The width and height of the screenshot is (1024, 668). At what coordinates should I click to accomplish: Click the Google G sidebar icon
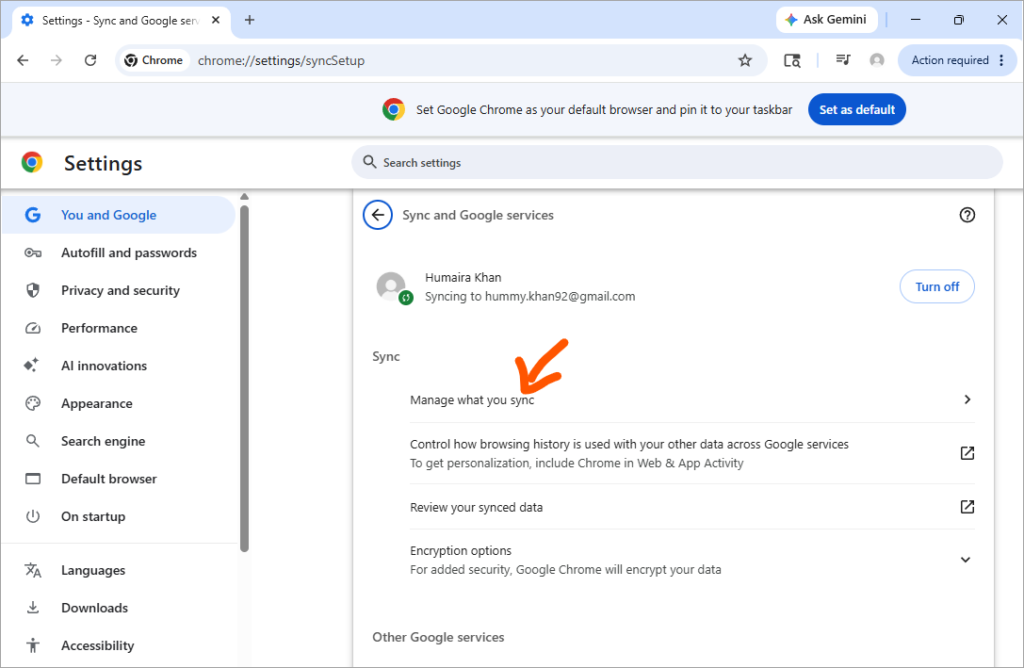33,215
